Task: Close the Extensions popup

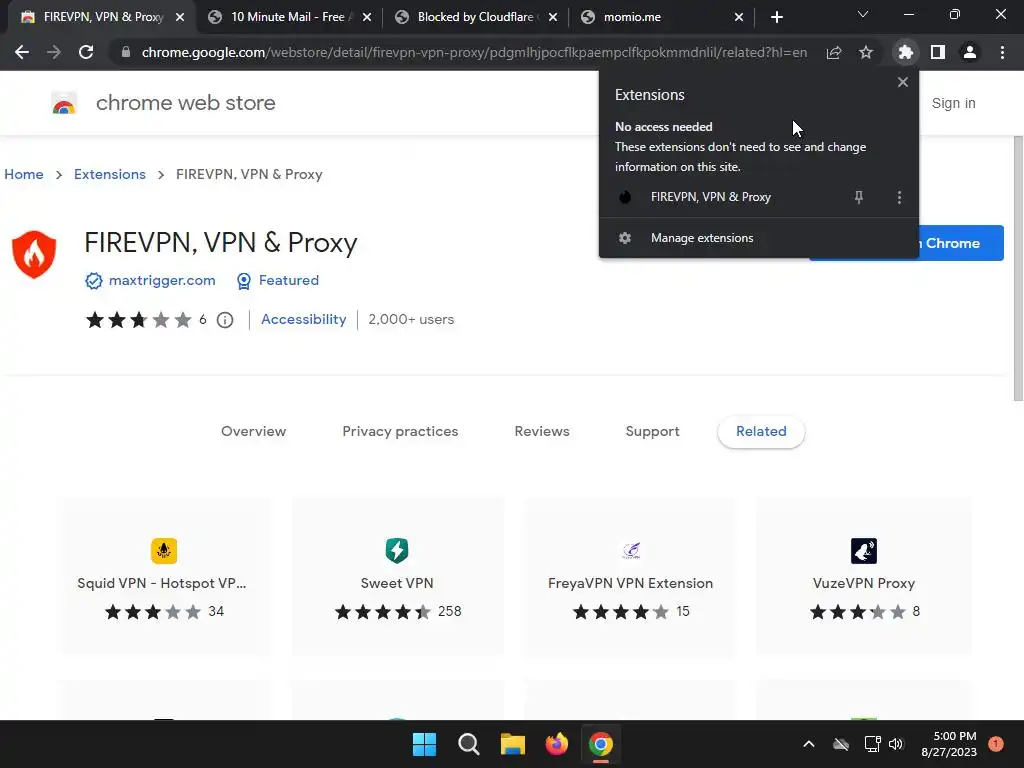Action: [903, 82]
